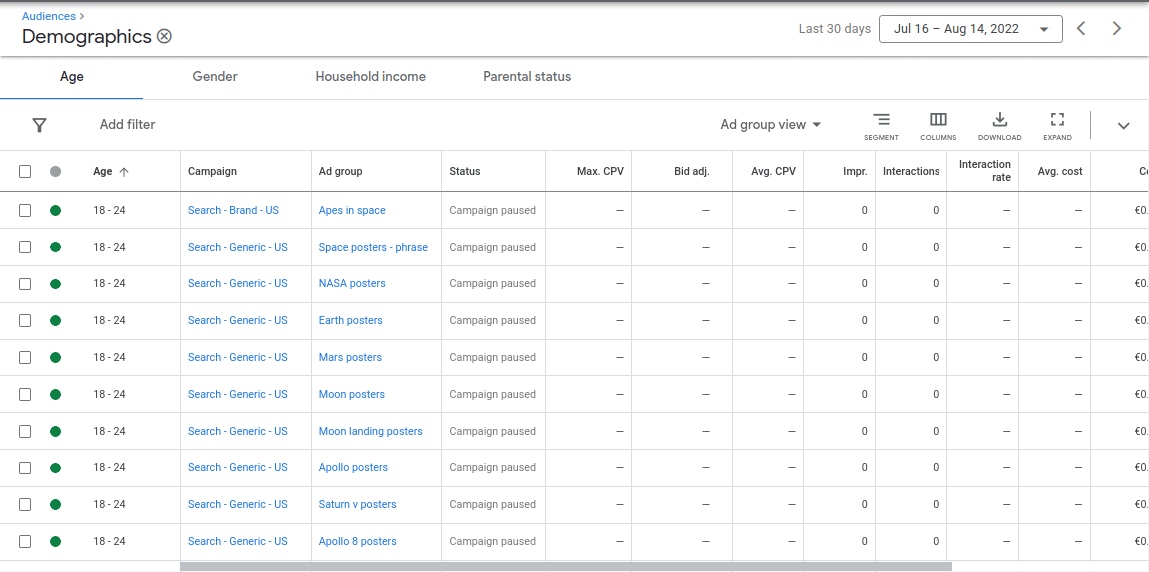Open the Columns icon
The width and height of the screenshot is (1149, 572).
(x=938, y=126)
